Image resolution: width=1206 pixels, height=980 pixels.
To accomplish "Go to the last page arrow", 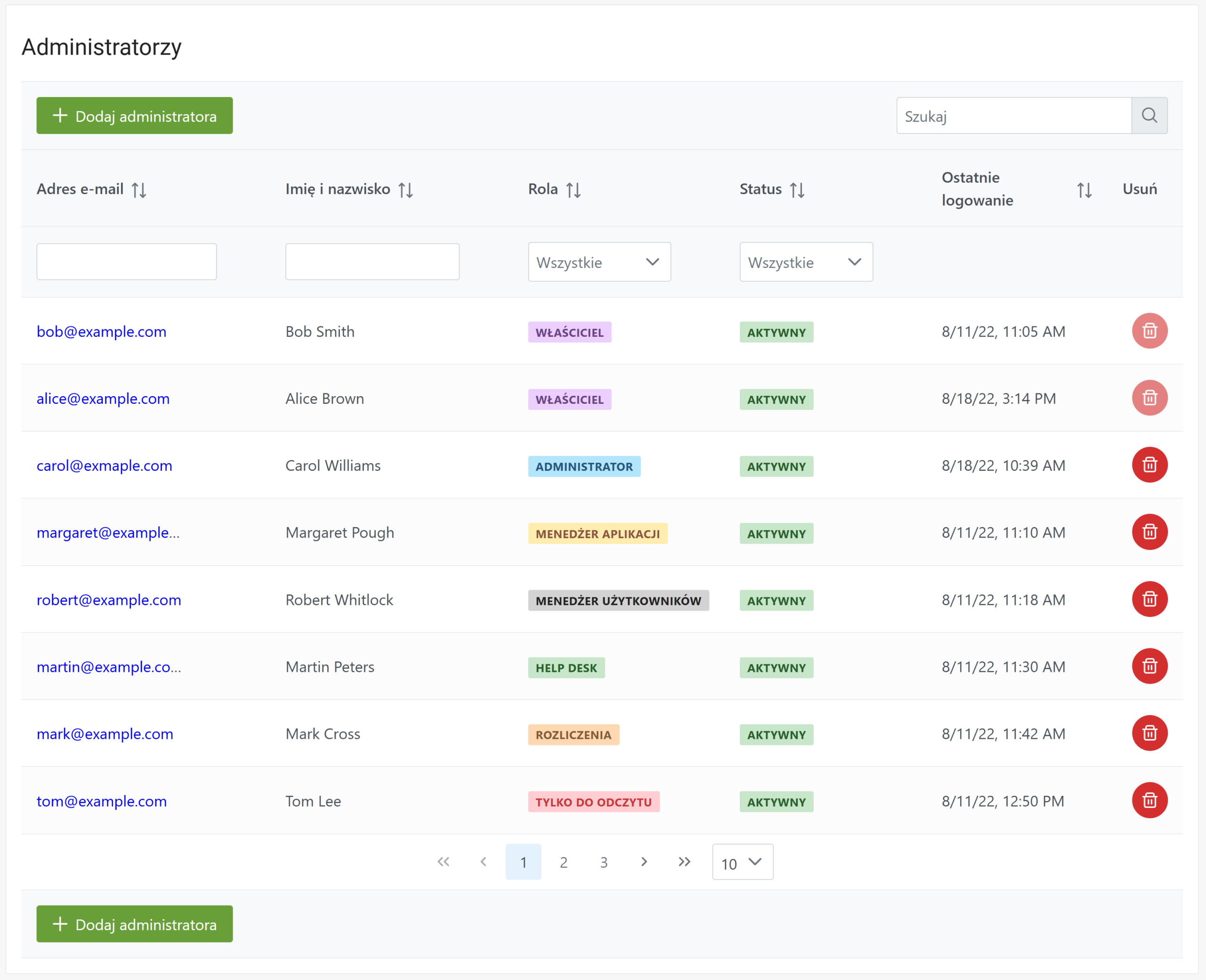I will (684, 861).
